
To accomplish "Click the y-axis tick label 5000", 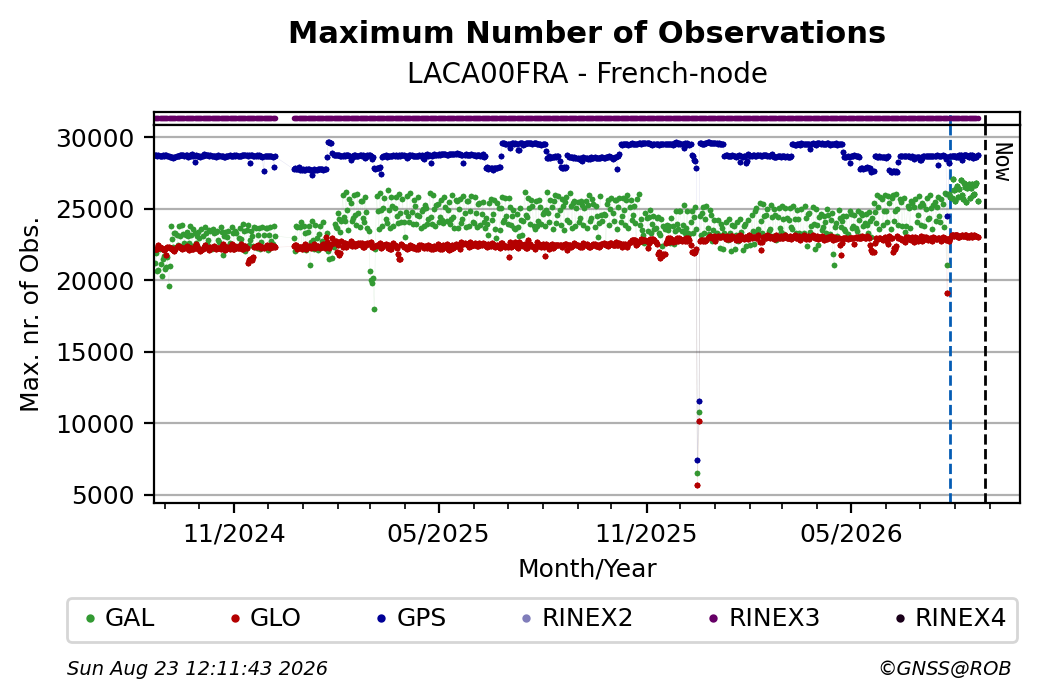I will (x=103, y=495).
